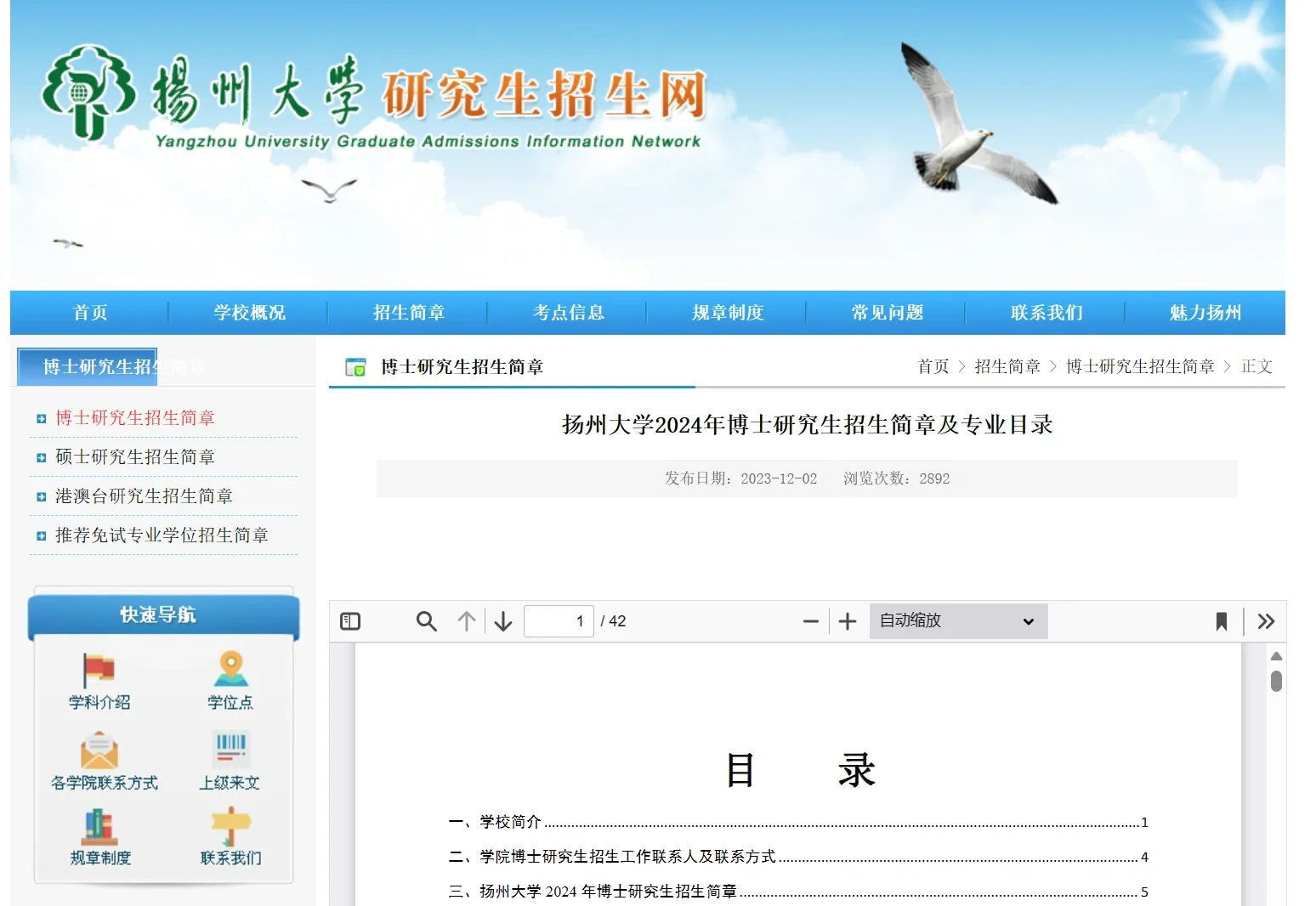Zoom out with the minus button

point(811,621)
